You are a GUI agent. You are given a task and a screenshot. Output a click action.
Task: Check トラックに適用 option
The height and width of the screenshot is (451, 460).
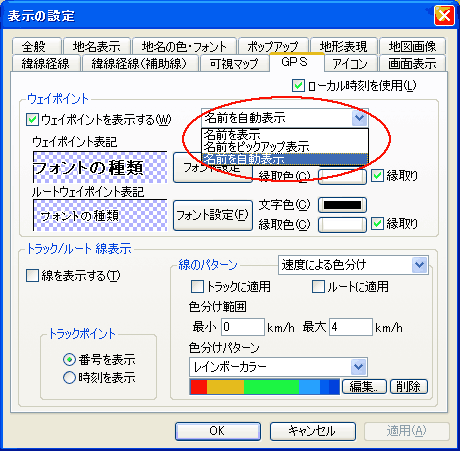pos(197,286)
